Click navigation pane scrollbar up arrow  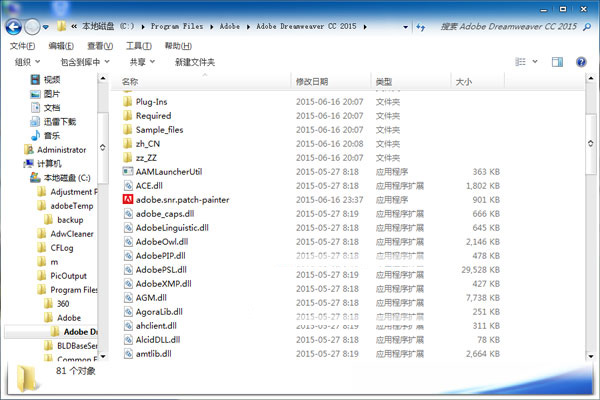[x=103, y=79]
